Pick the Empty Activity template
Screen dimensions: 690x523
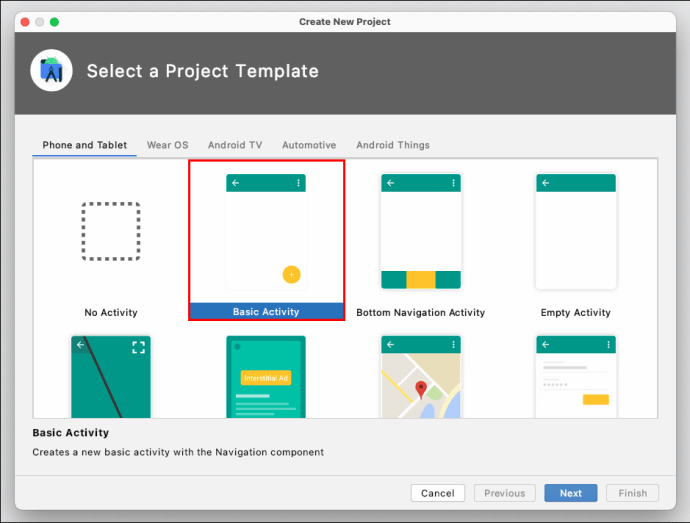pyautogui.click(x=576, y=240)
